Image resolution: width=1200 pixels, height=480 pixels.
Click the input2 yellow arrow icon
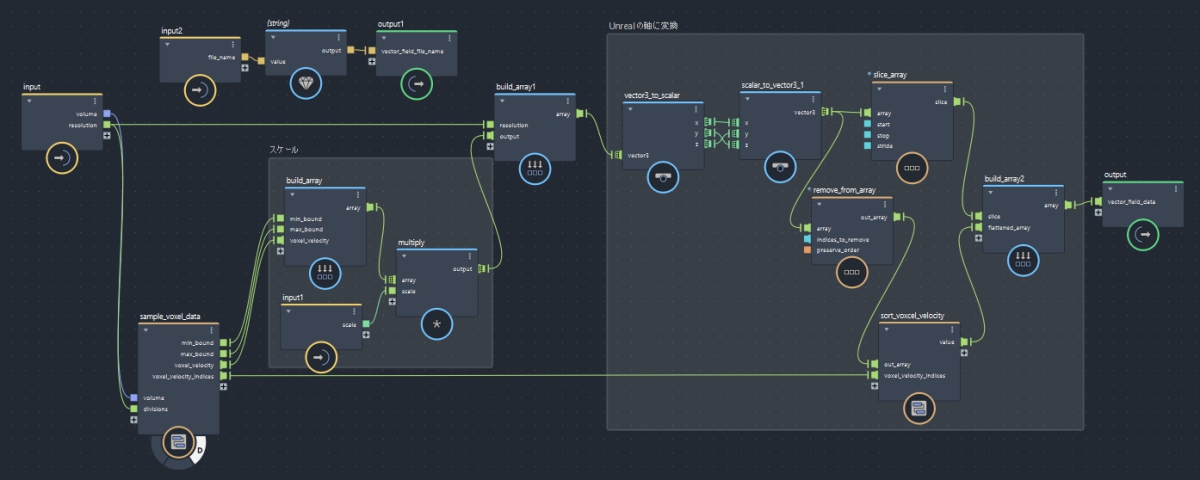tap(199, 91)
